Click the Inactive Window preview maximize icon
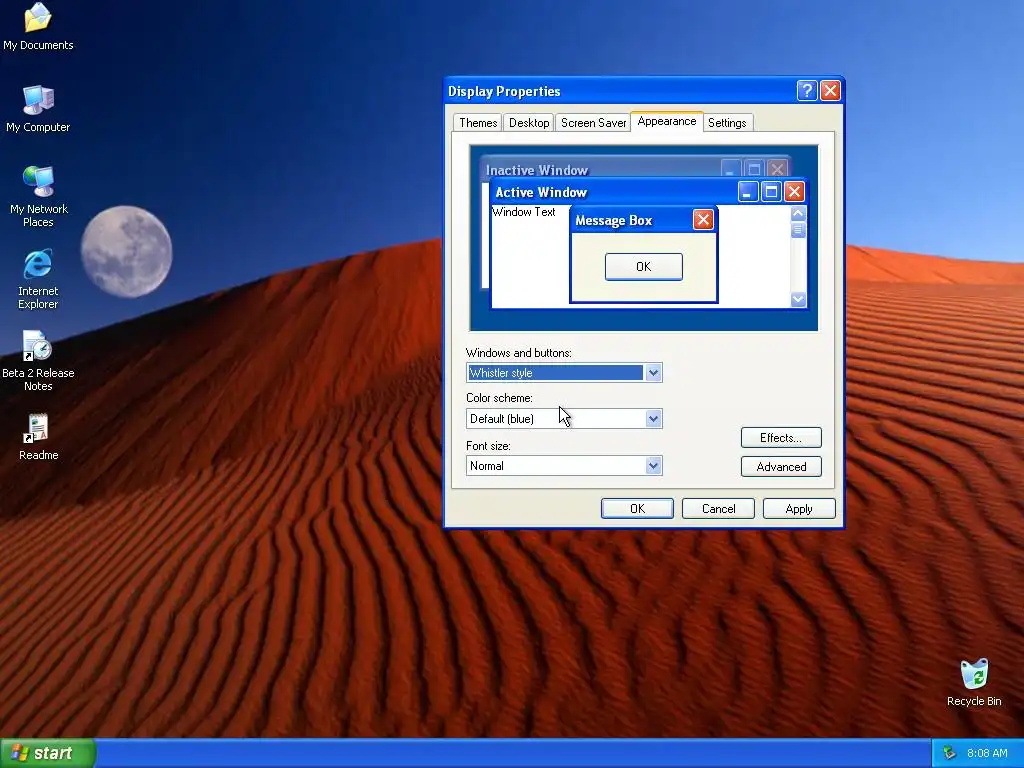Image resolution: width=1024 pixels, height=768 pixels. 754,169
